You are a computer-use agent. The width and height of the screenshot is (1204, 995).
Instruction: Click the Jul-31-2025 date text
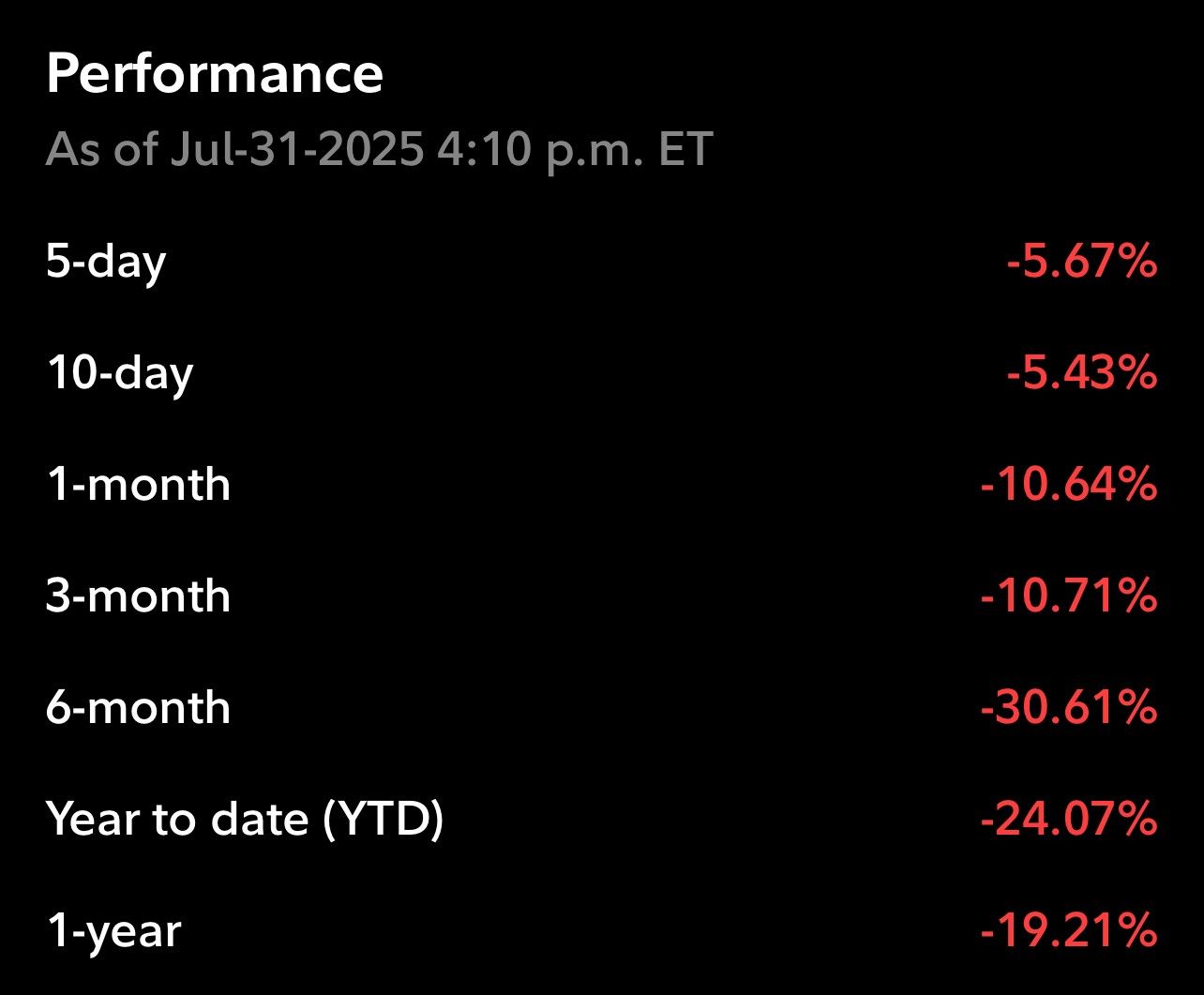[296, 150]
